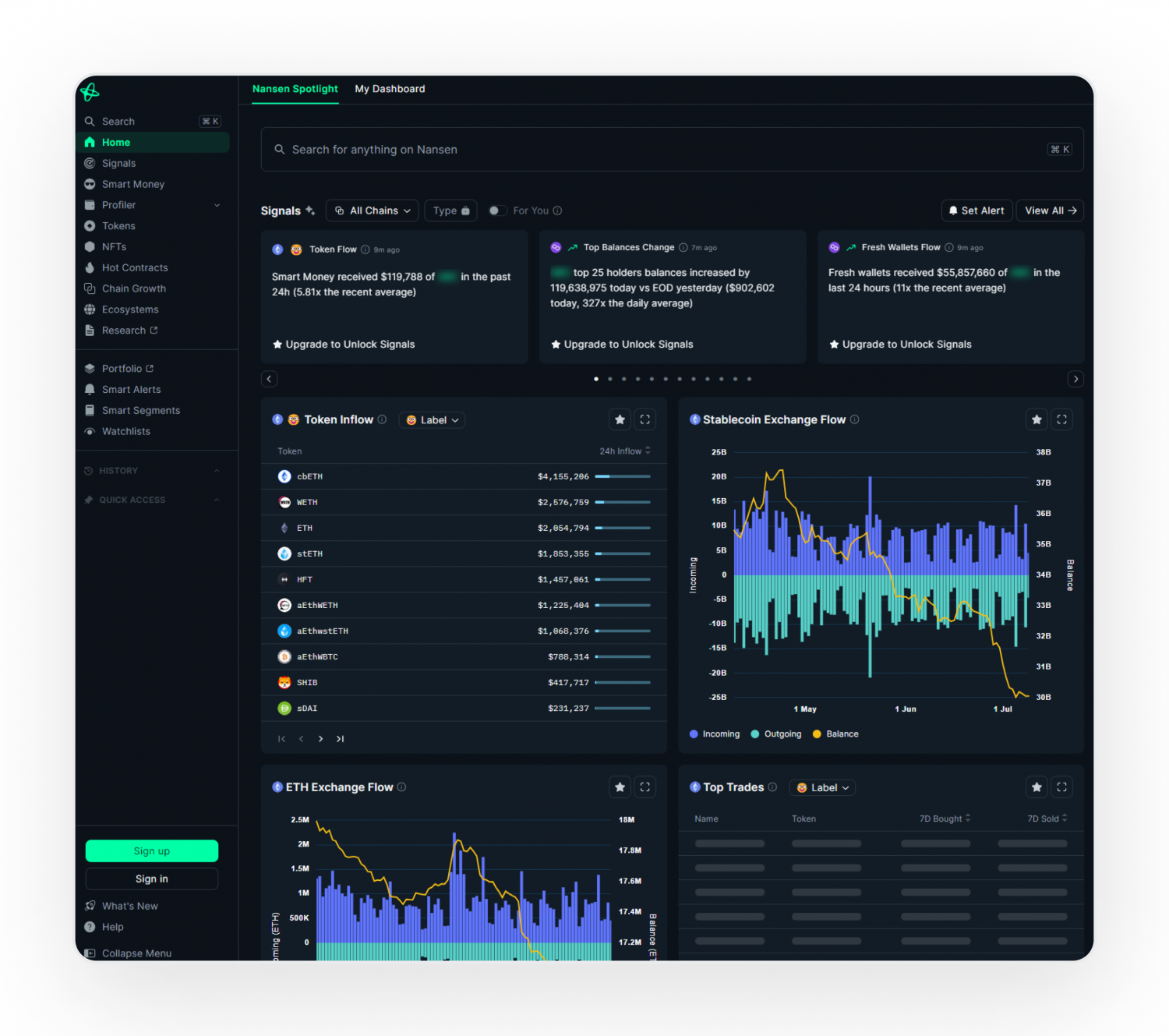The image size is (1169, 1036).
Task: Toggle Balance line in Stablecoin legend
Action: 835,734
